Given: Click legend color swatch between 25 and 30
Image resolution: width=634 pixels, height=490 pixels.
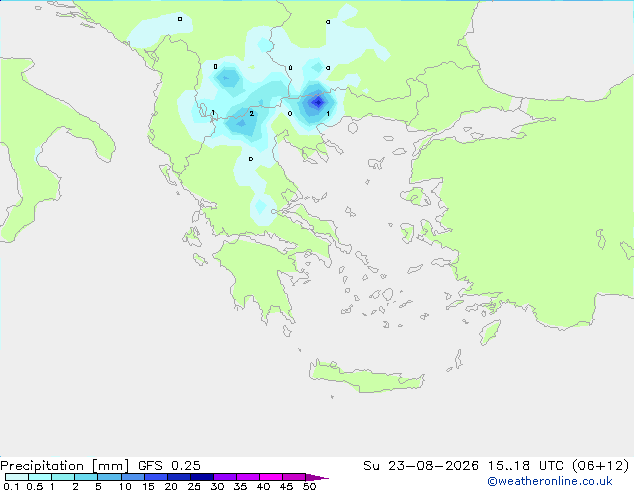Looking at the screenshot, I should click(x=202, y=477).
